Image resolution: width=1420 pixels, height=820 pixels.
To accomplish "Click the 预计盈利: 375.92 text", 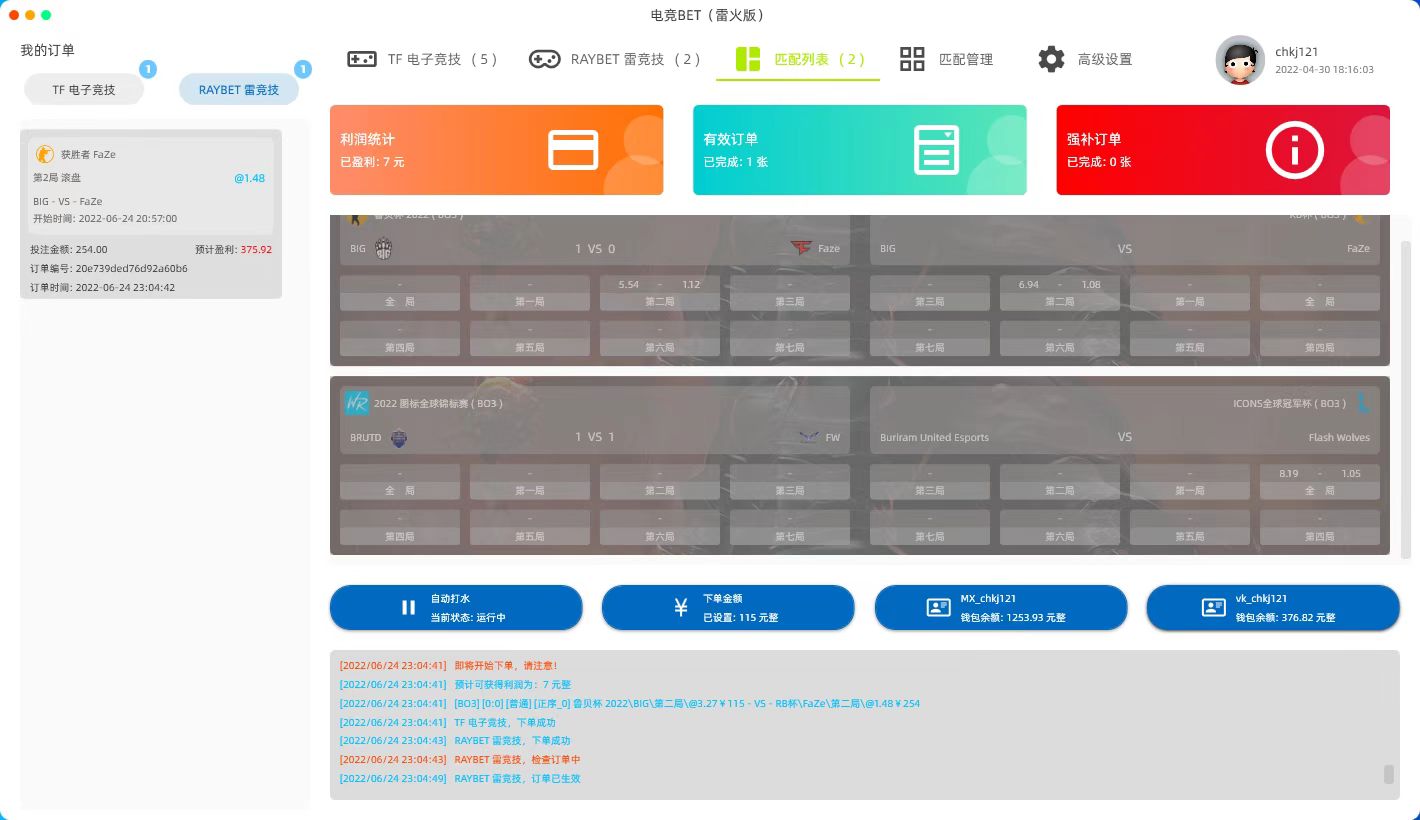I will pyautogui.click(x=233, y=250).
